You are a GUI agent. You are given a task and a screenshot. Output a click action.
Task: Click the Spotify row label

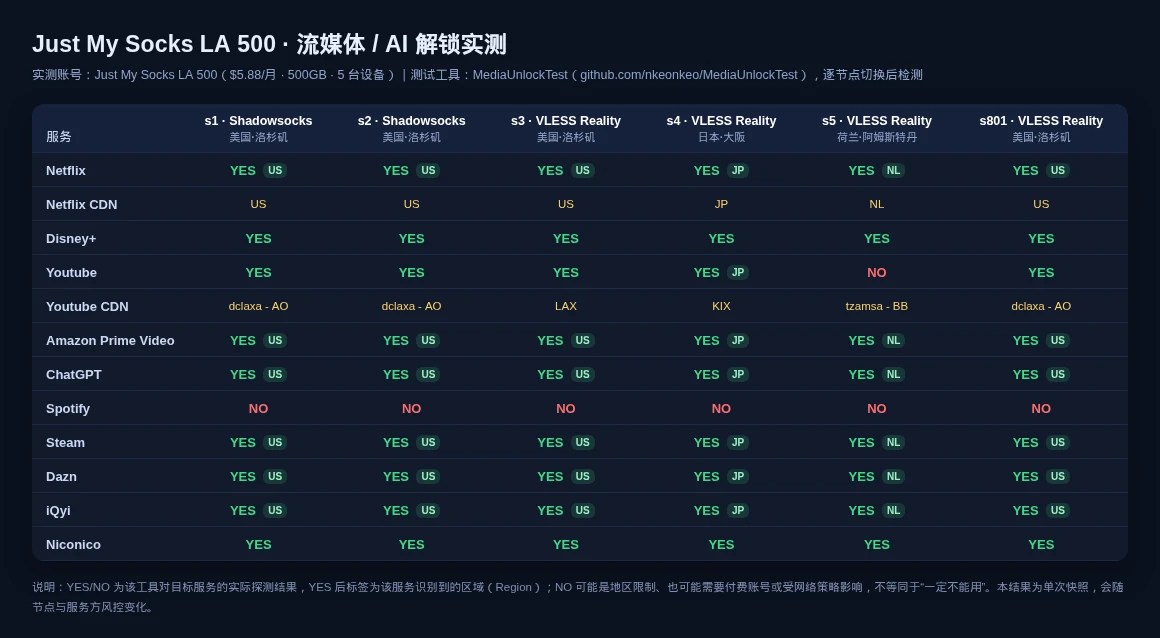(67, 409)
